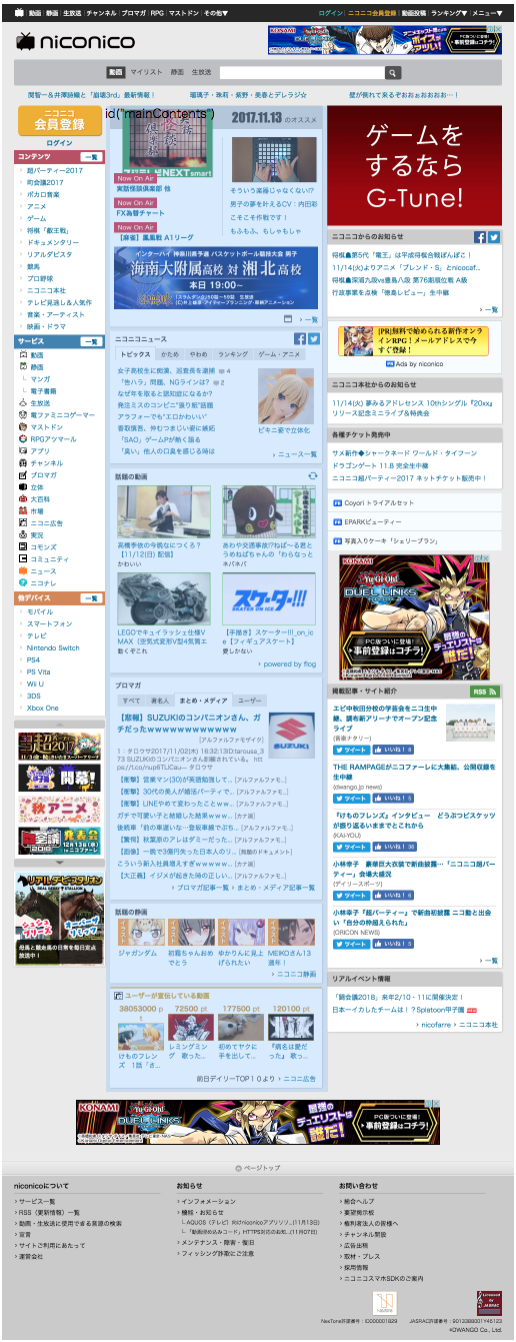
Task: Open RPGアツマール service icon
Action: [x=21, y=439]
